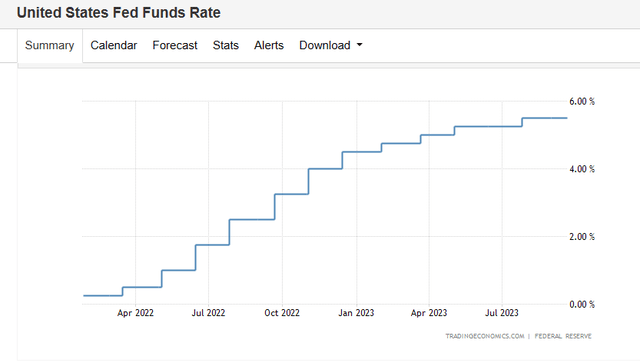This screenshot has height=363, width=640.
Task: Click the Apr 2023 x-axis label
Action: coord(429,313)
